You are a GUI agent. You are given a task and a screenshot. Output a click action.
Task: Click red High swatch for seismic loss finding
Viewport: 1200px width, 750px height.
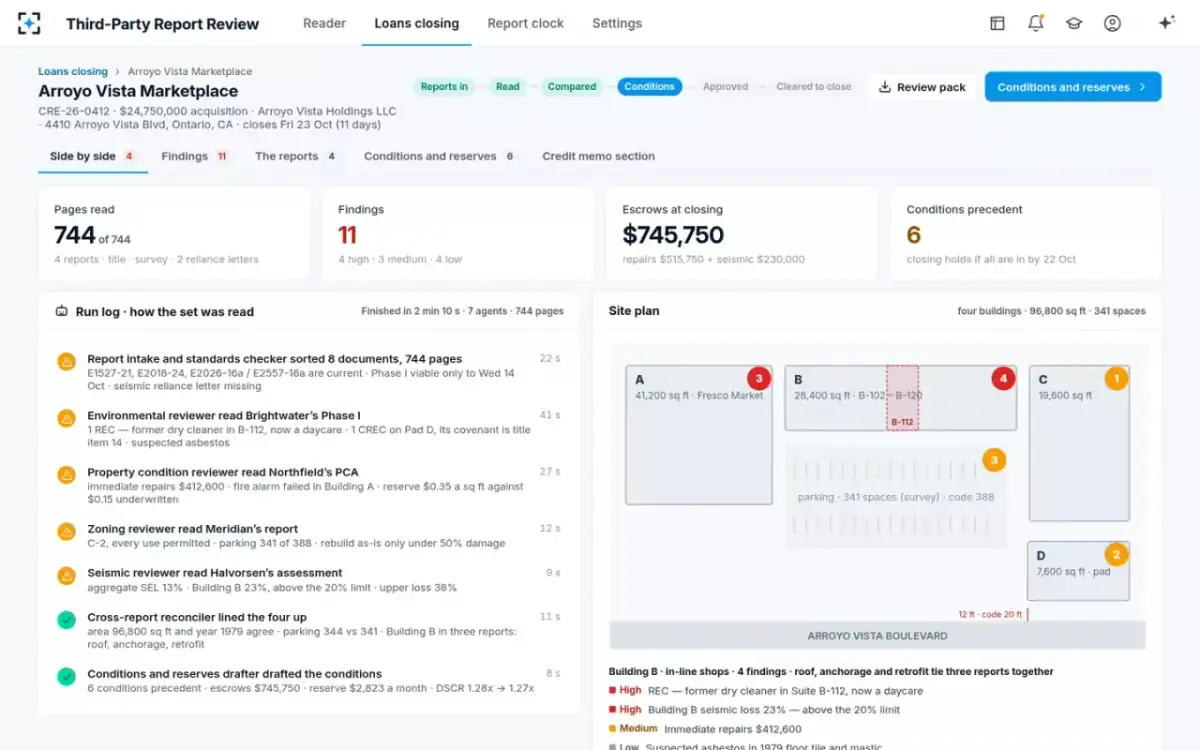(x=612, y=710)
